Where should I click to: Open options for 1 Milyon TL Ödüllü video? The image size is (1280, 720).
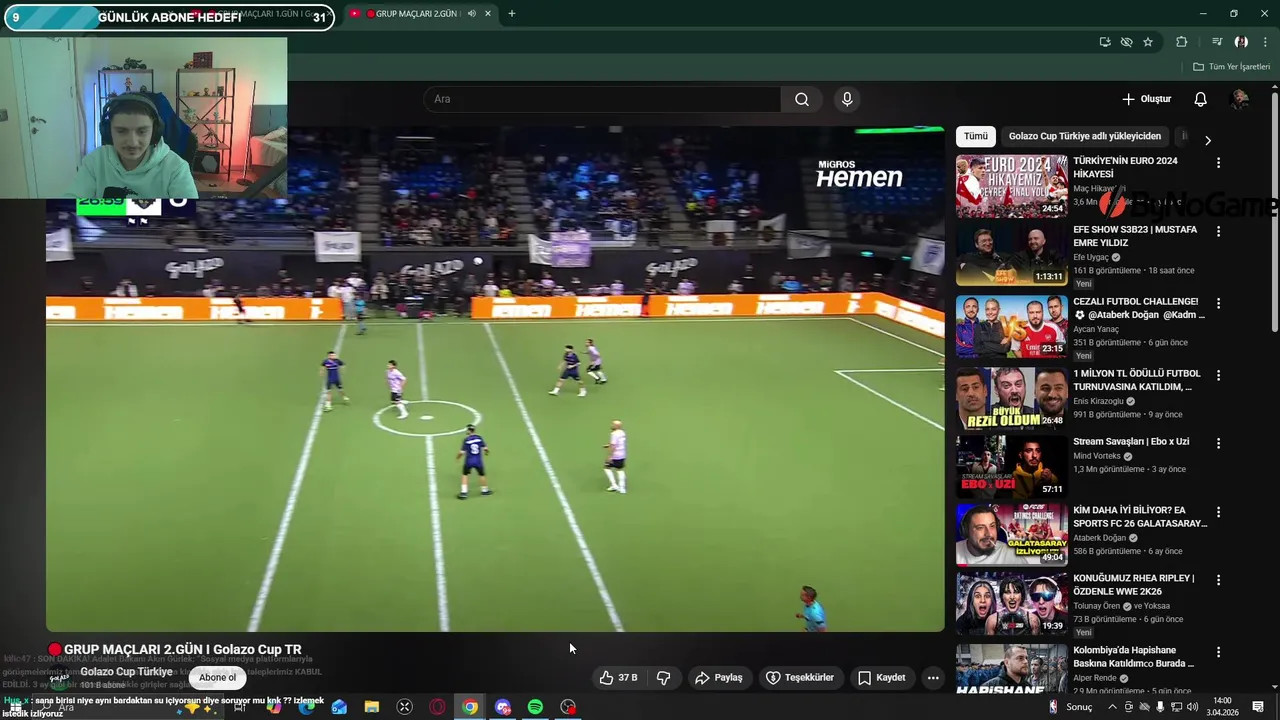[1218, 375]
